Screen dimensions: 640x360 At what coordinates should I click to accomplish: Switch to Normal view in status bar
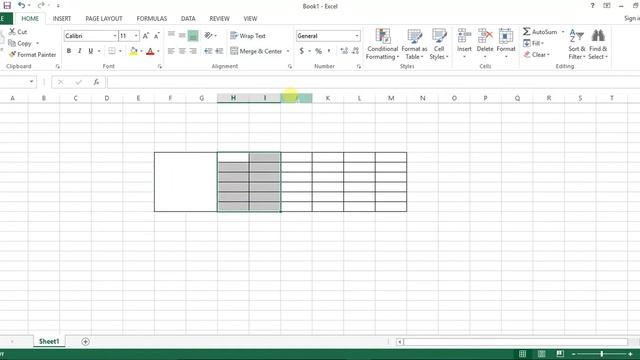coord(522,354)
